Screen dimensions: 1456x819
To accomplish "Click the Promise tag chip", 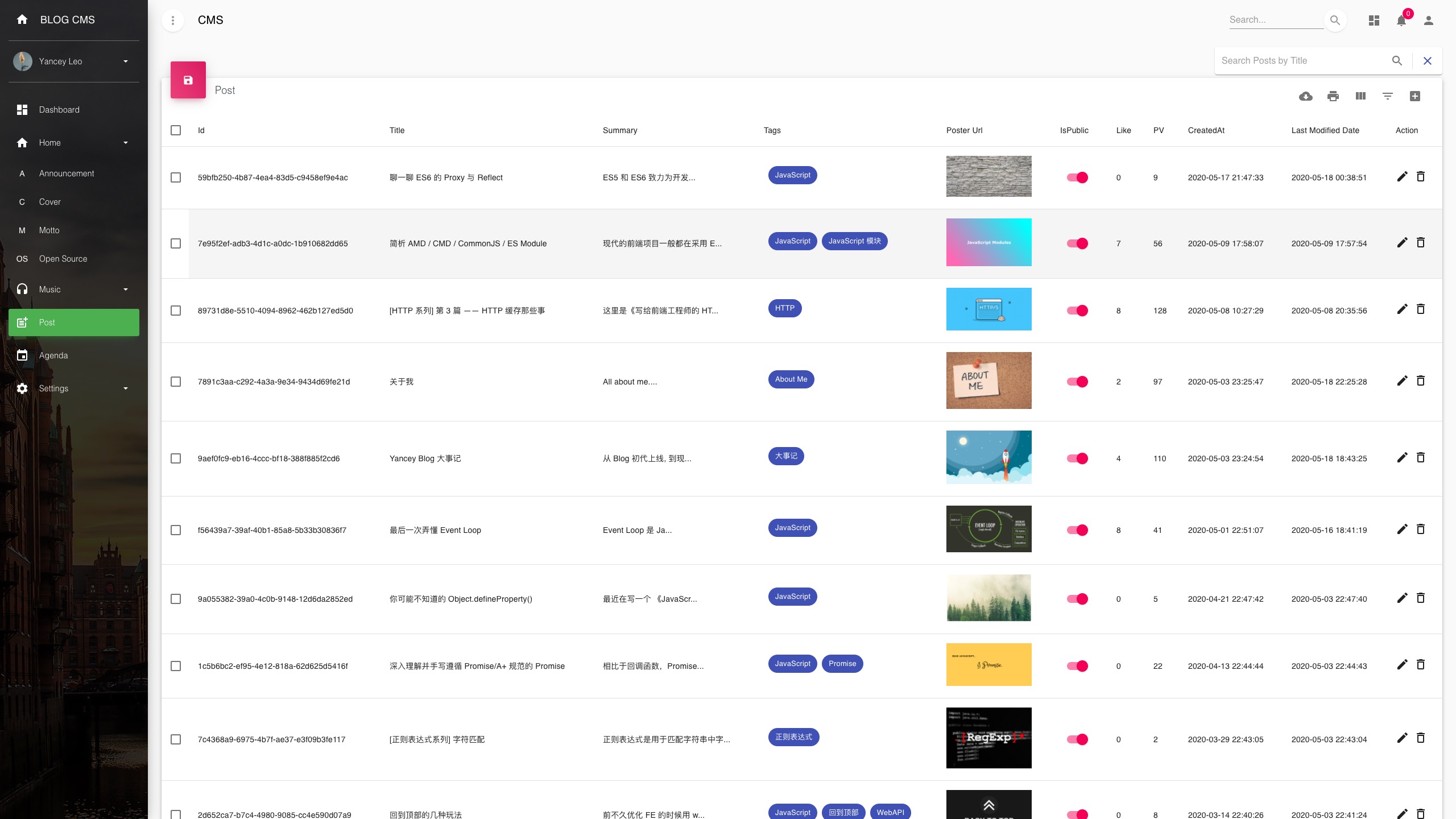I will 842,664.
